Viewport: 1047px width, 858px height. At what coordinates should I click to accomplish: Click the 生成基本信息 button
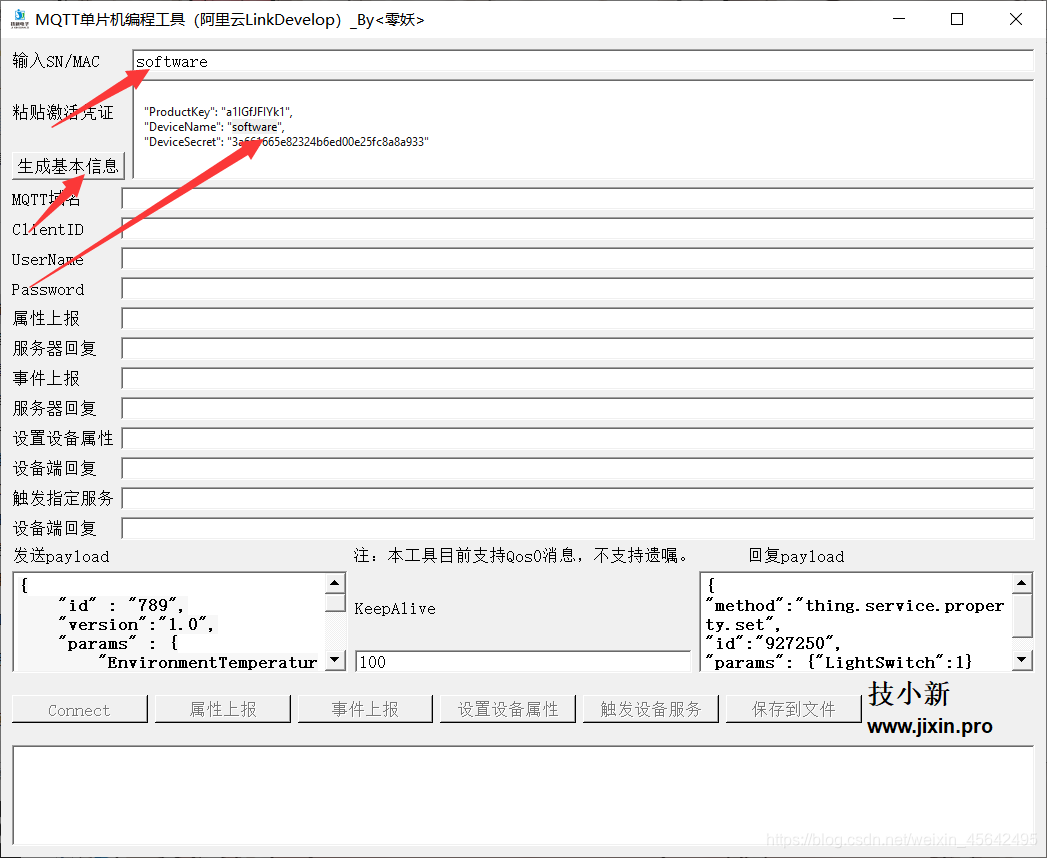click(x=68, y=166)
